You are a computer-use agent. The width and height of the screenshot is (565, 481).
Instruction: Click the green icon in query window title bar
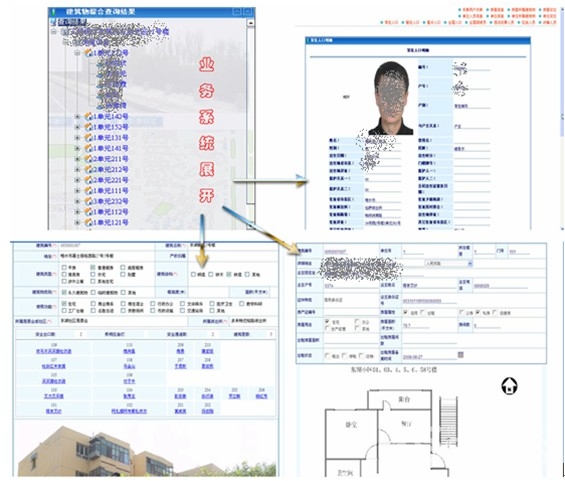[54, 12]
